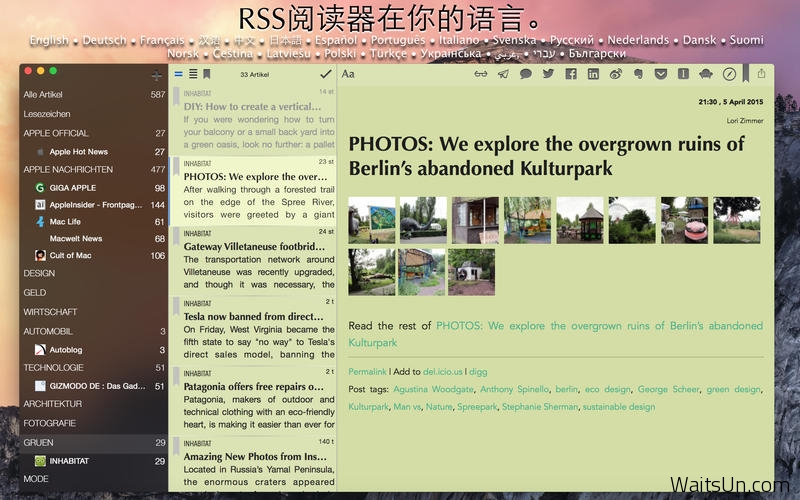The height and width of the screenshot is (500, 800).
Task: Select Autoblog feed
Action: [94, 349]
